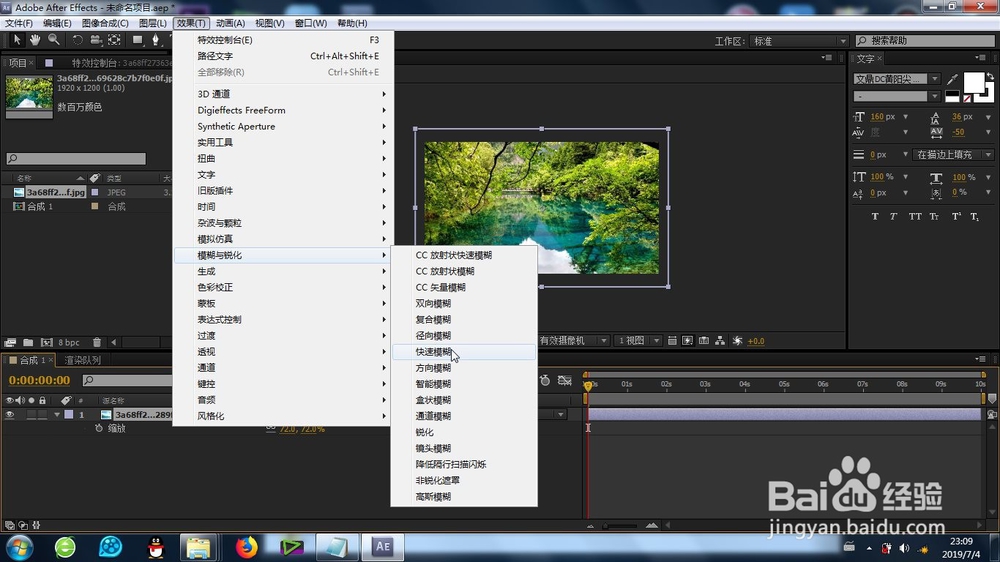Toggle brainstorm/auto-keyframe icon in timeline
Image resolution: width=1000 pixels, height=562 pixels.
(545, 380)
